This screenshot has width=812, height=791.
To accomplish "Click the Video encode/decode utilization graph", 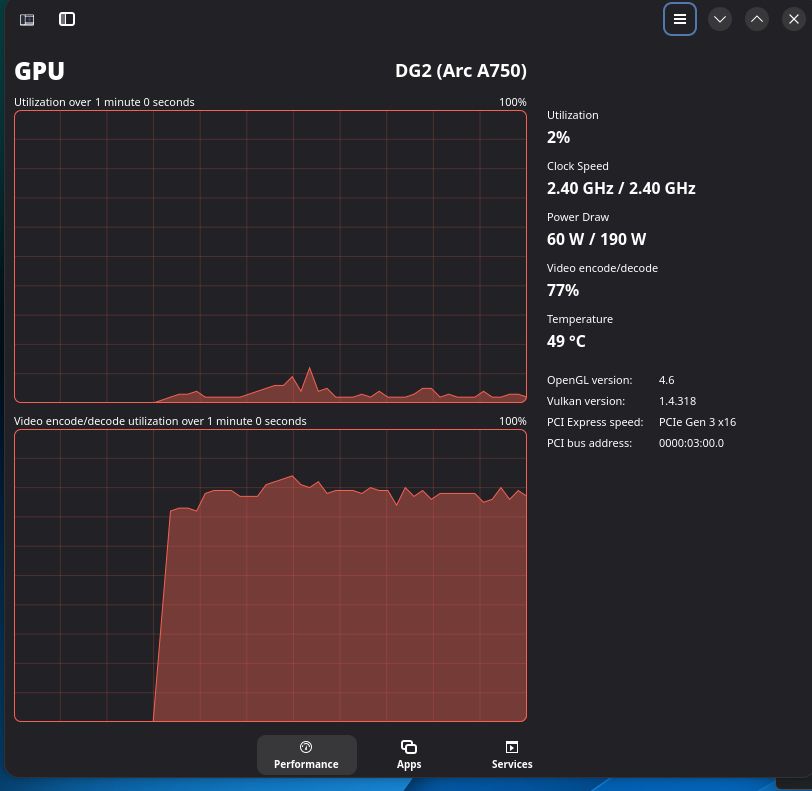I will 270,575.
